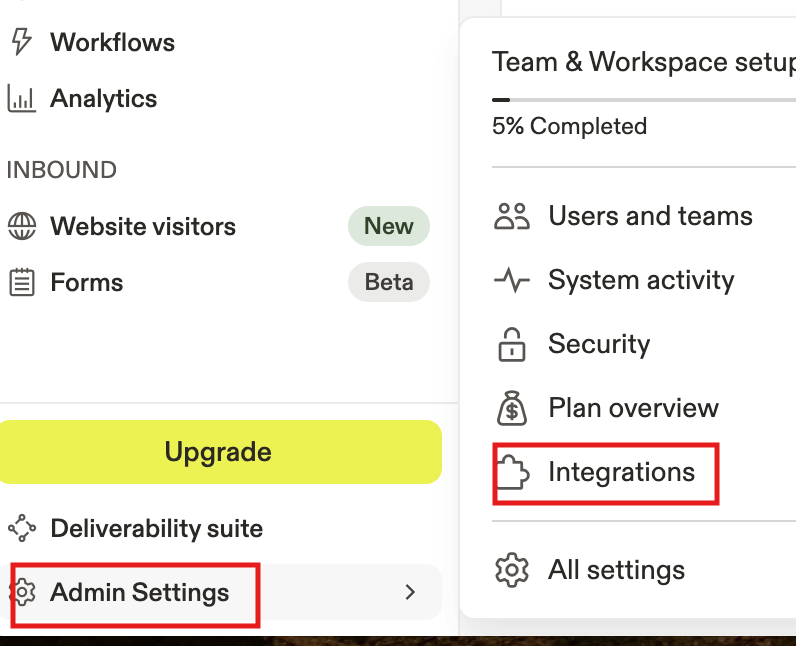This screenshot has width=796, height=646.
Task: Click the Deliverability suite icon
Action: point(21,528)
